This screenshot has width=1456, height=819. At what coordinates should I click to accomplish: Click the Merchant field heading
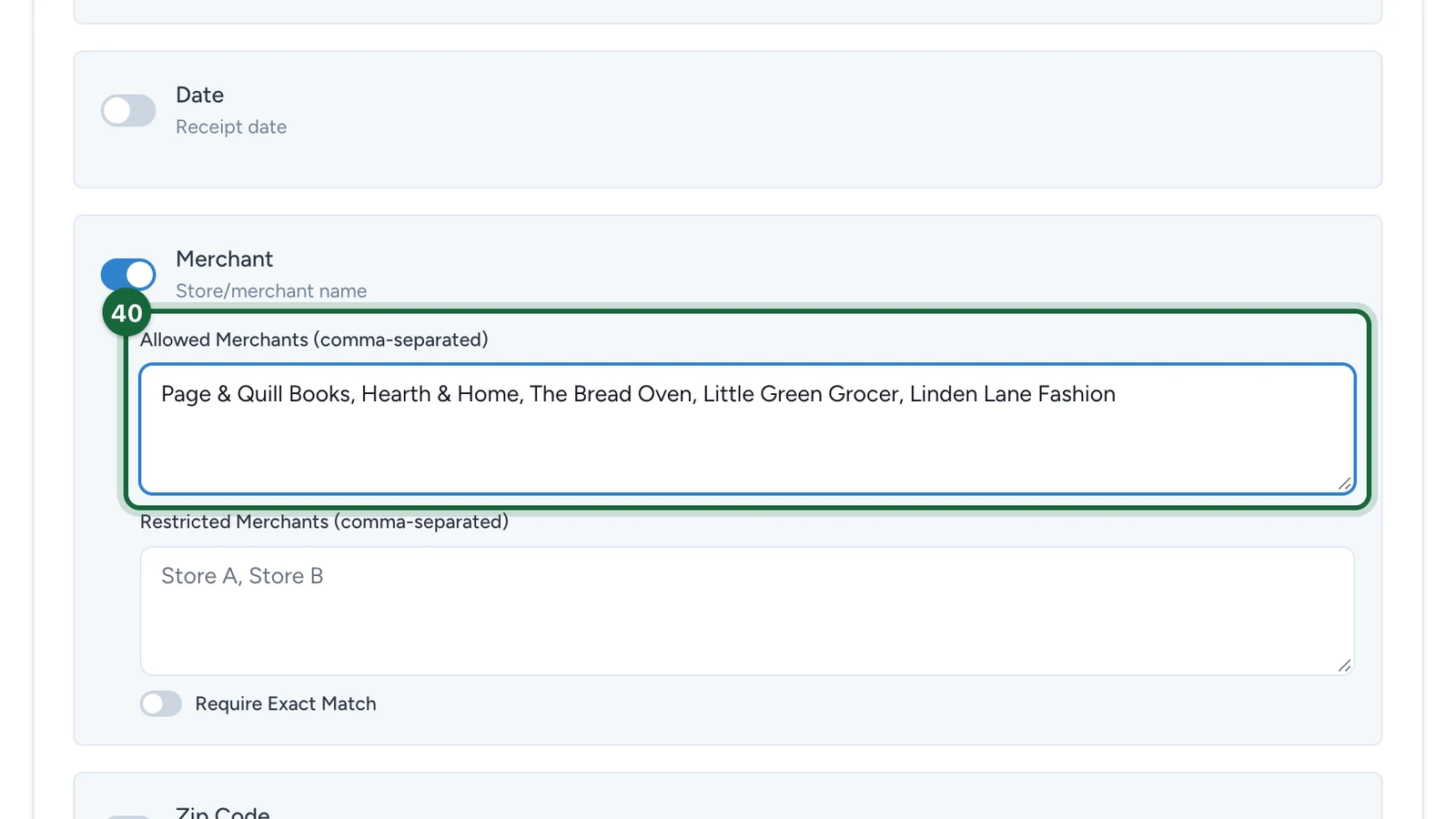(224, 259)
